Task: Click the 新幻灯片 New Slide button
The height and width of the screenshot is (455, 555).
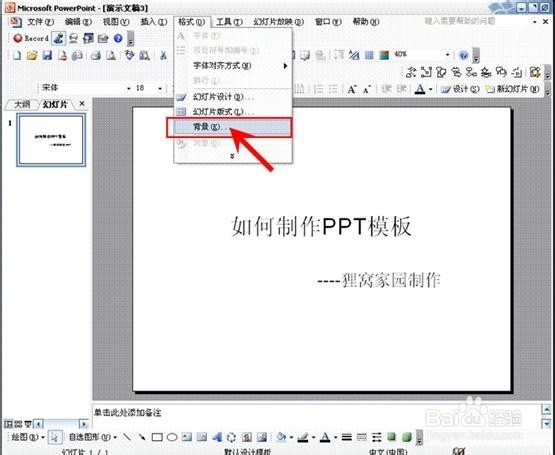Action: click(512, 89)
